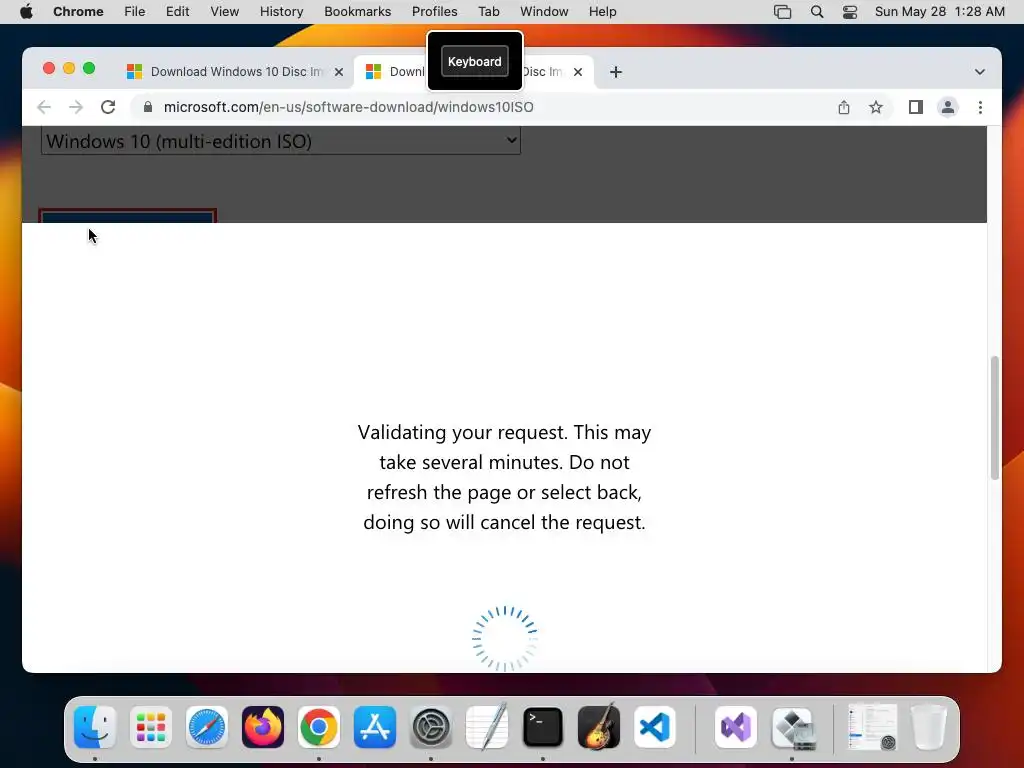Open Visual Studio Code from Dock
This screenshot has height=768, width=1024.
[655, 727]
